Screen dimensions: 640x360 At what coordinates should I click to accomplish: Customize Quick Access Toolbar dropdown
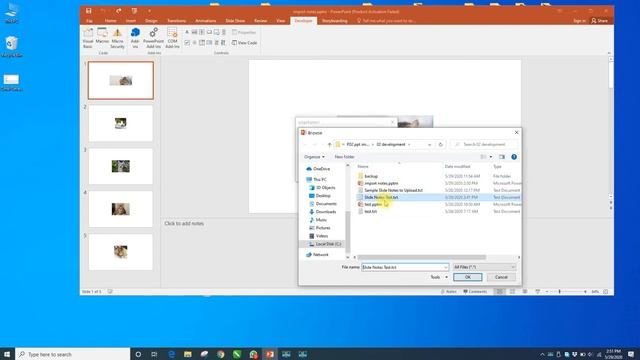(x=149, y=11)
